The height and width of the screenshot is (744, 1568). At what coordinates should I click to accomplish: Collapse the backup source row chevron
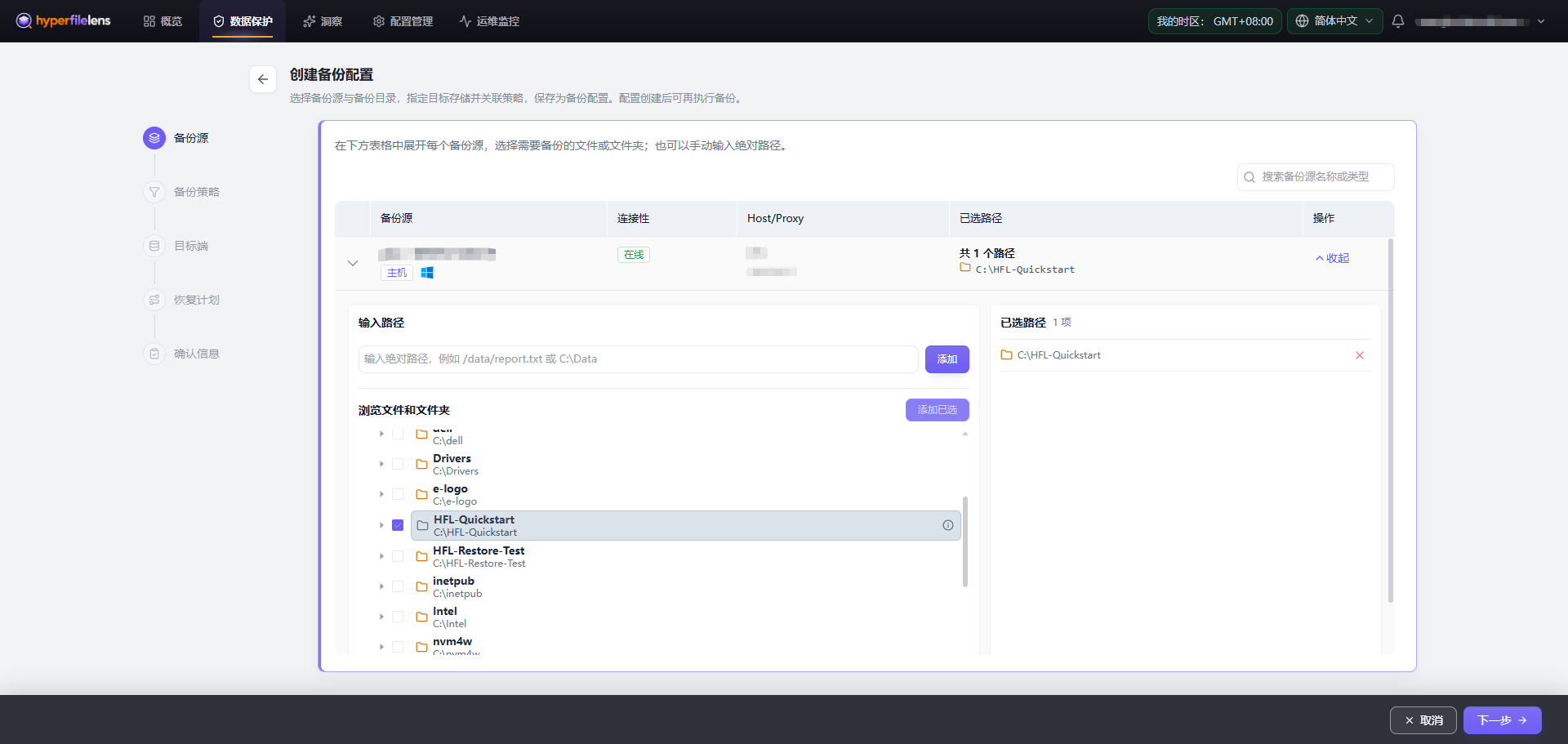353,263
